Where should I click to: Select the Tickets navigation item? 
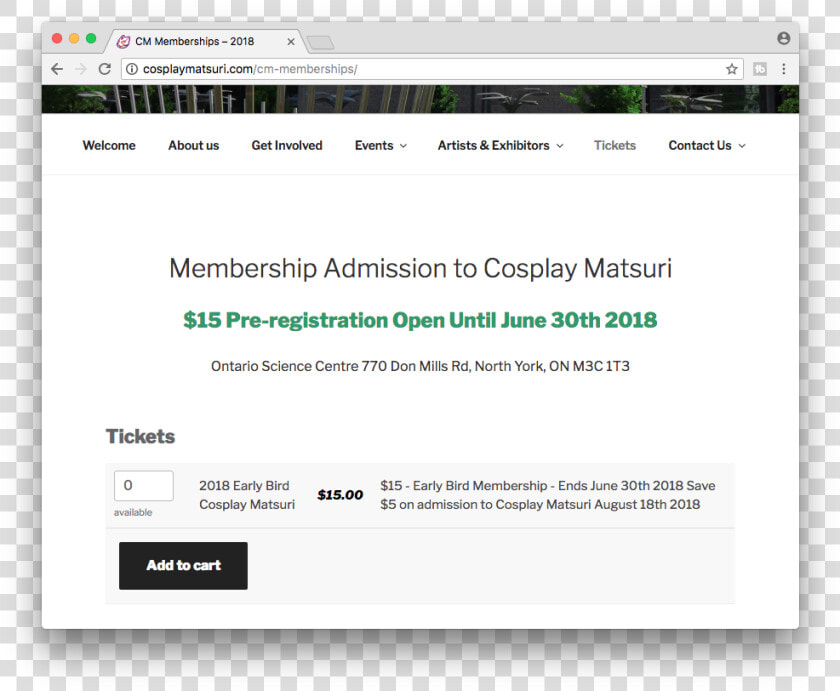(x=614, y=146)
